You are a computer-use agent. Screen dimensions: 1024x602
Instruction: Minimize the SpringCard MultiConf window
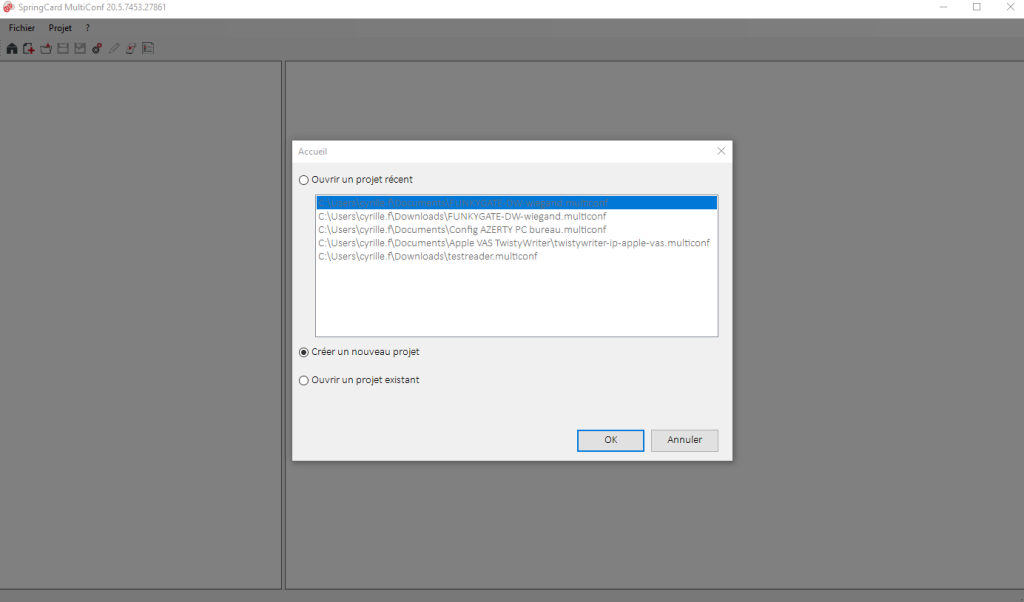[x=943, y=7]
